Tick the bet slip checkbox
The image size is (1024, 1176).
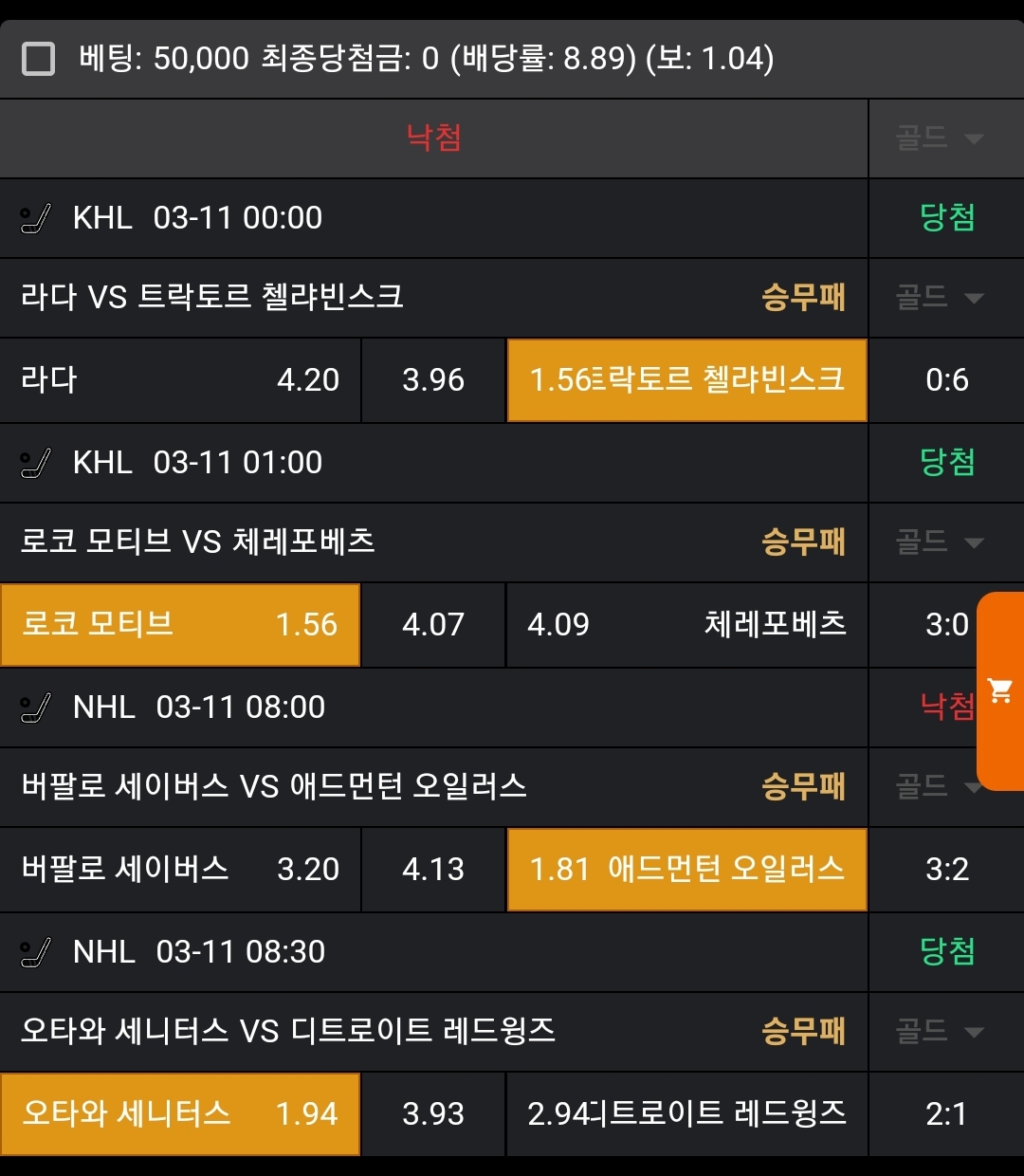coord(38,59)
